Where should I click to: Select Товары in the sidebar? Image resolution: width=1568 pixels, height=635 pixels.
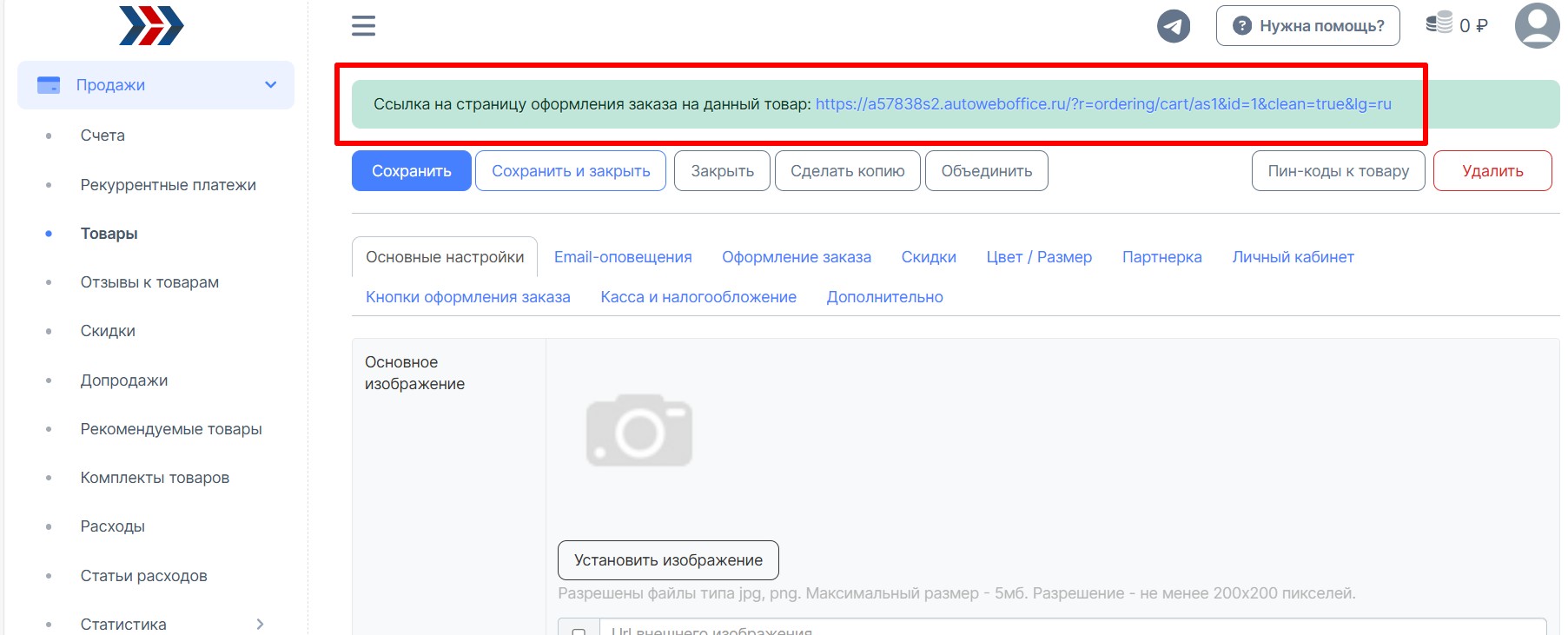pos(109,234)
